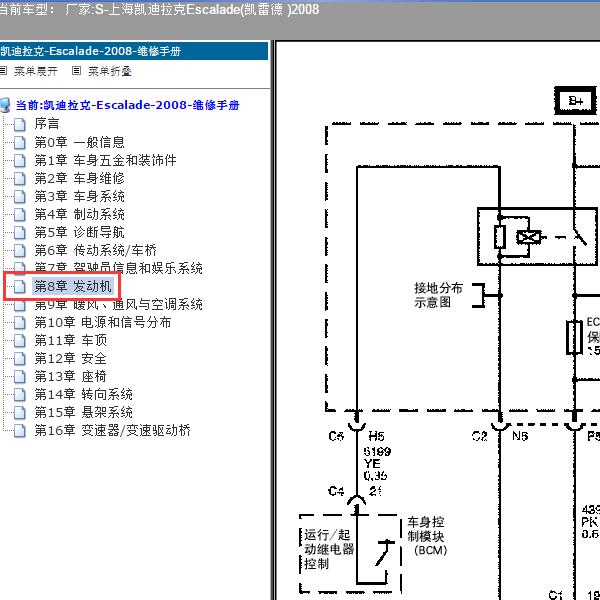
Task: Open chapter 第1章 车身五金和装饰件
Action: 105,160
